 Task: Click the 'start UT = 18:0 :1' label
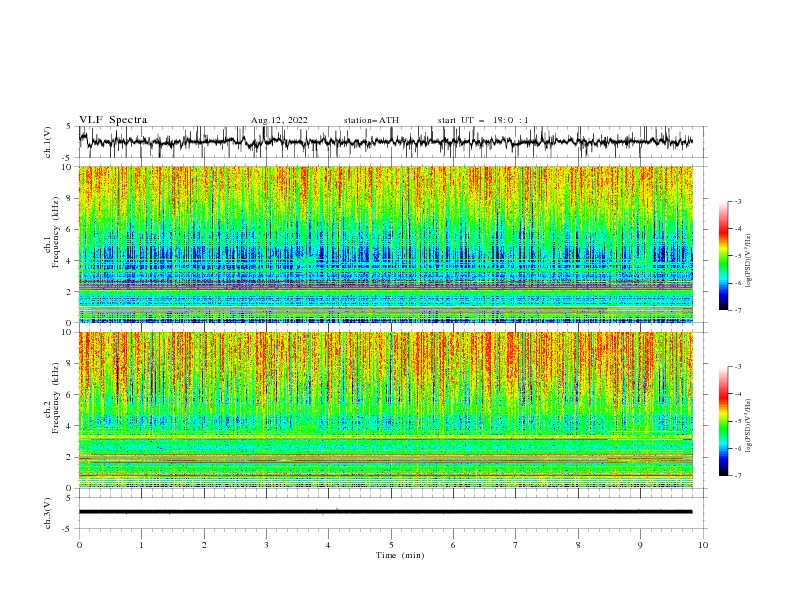pyautogui.click(x=483, y=120)
